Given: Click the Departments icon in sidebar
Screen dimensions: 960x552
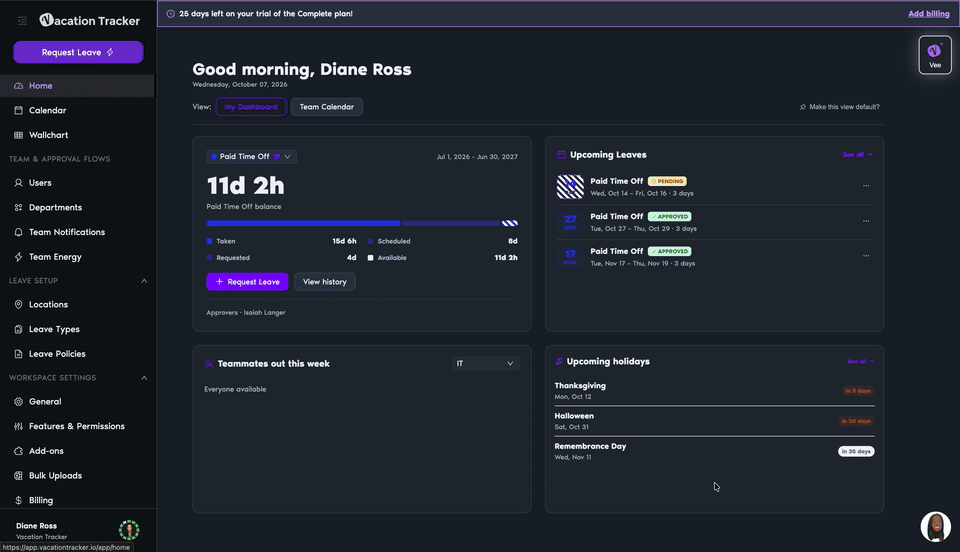Looking at the screenshot, I should pos(18,207).
